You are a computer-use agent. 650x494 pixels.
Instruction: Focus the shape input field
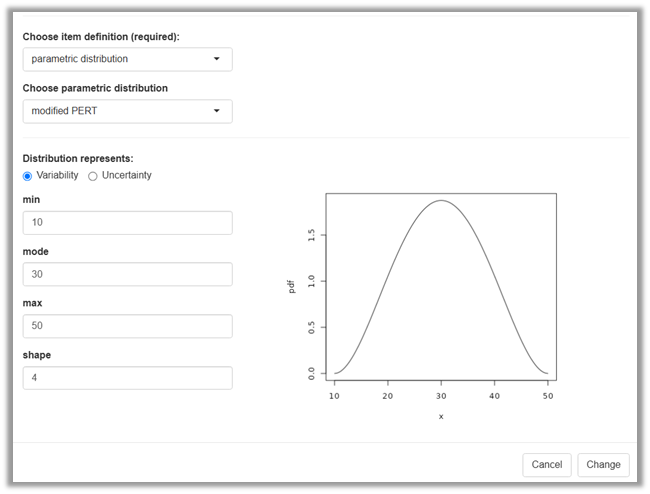127,378
